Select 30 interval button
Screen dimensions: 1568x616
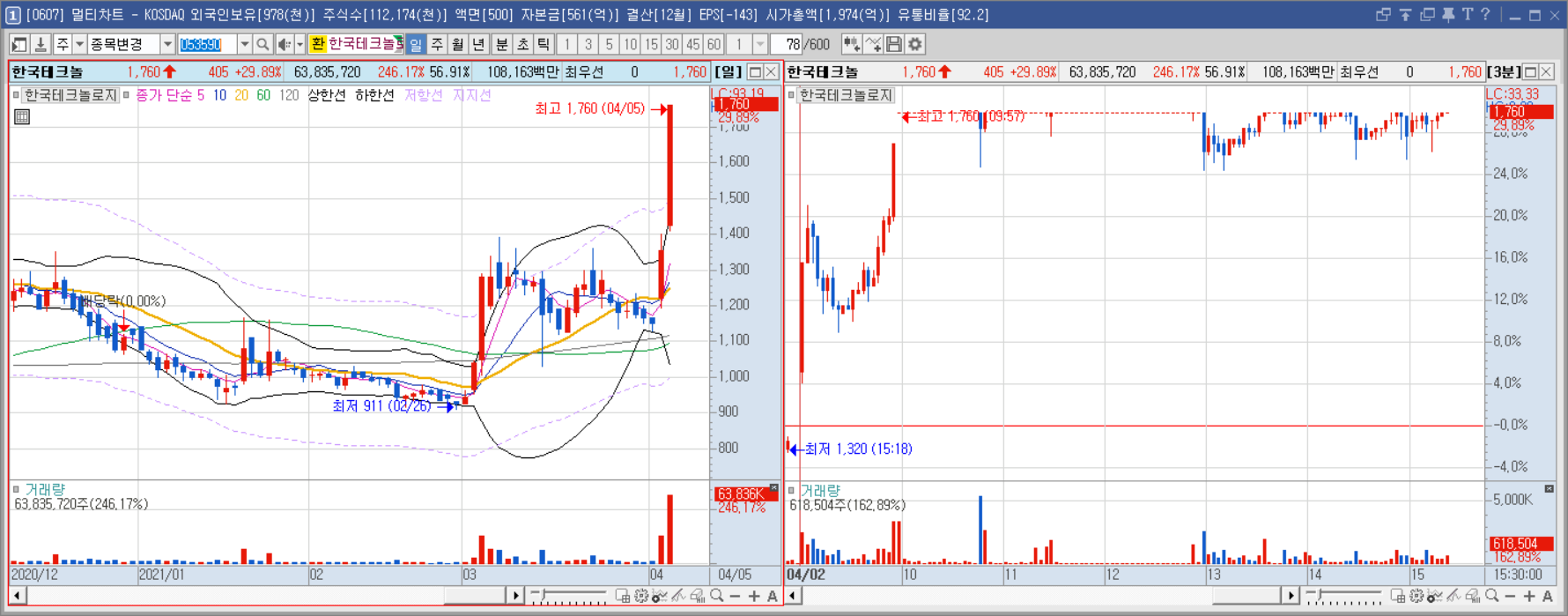click(672, 44)
